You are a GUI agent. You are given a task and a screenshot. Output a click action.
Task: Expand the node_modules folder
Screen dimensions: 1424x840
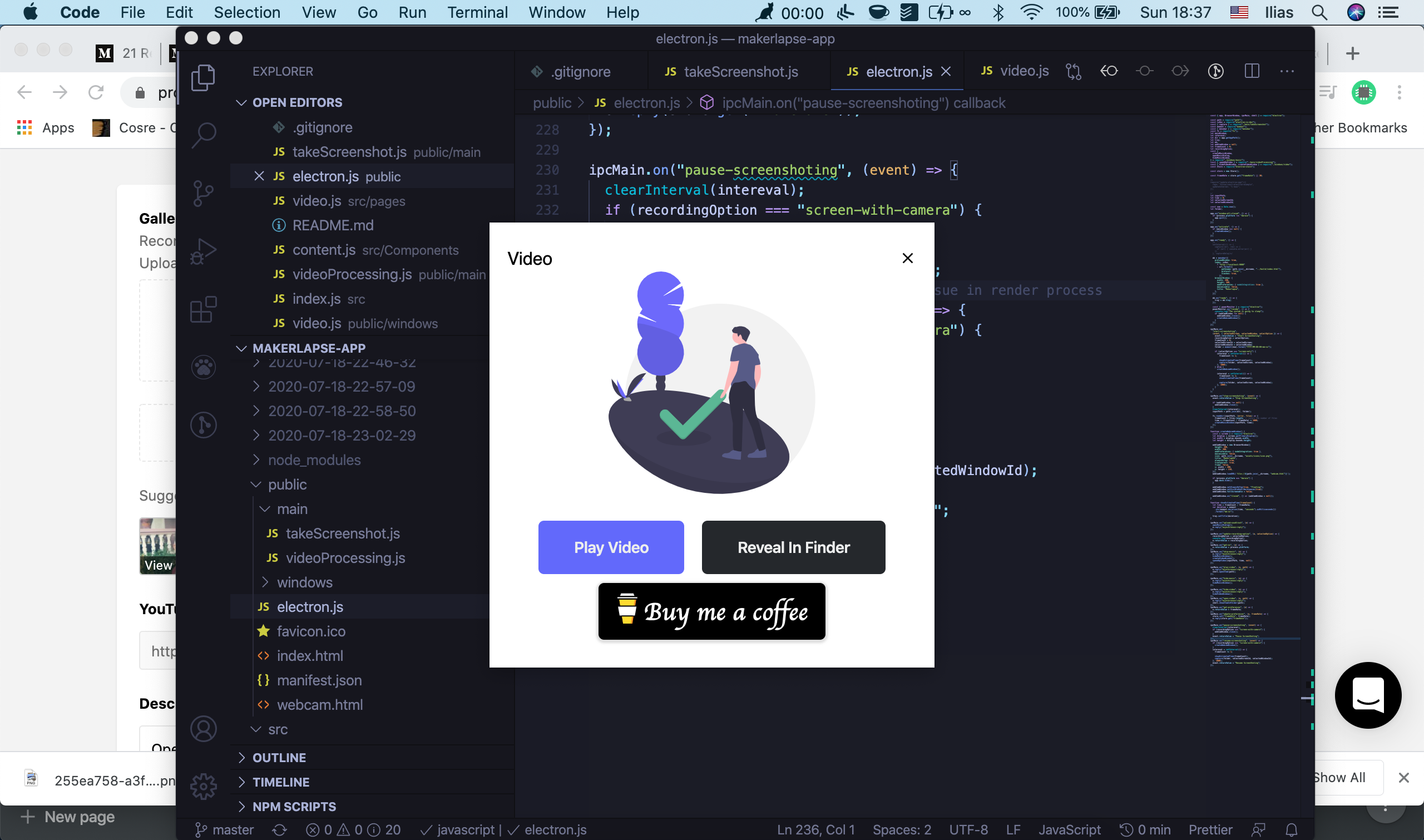coord(314,459)
